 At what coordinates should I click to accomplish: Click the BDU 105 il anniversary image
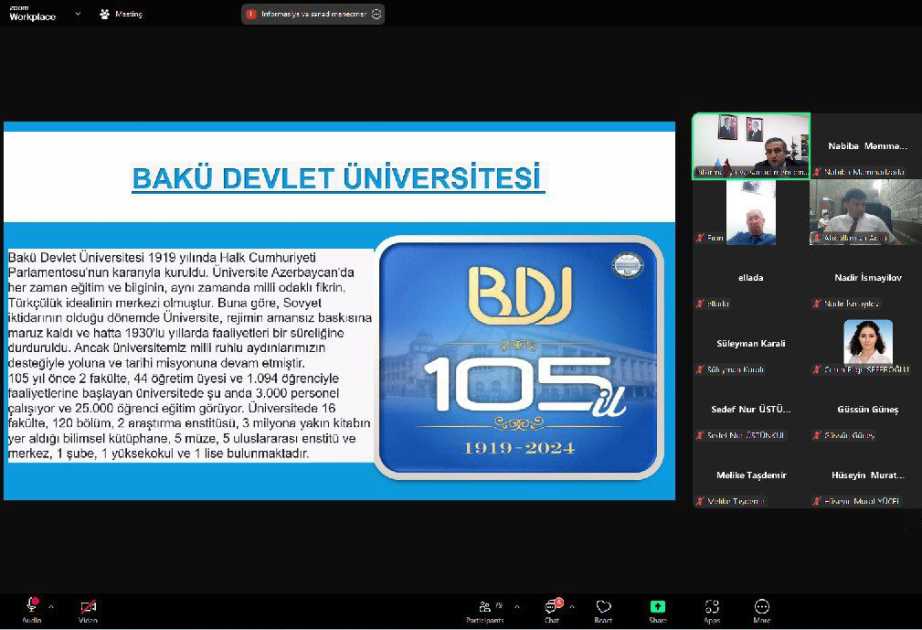pyautogui.click(x=519, y=358)
